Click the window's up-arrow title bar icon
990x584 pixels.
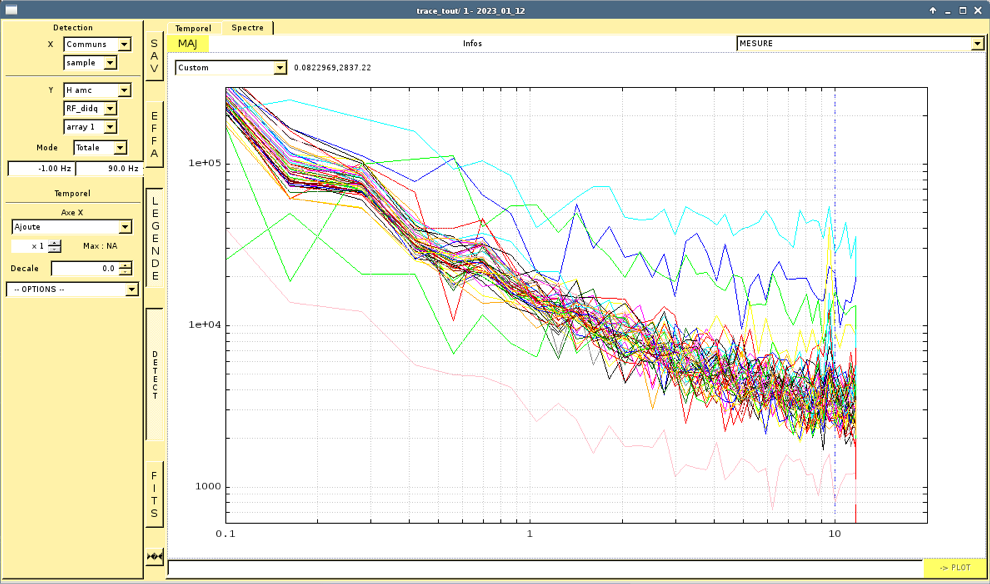click(x=932, y=11)
